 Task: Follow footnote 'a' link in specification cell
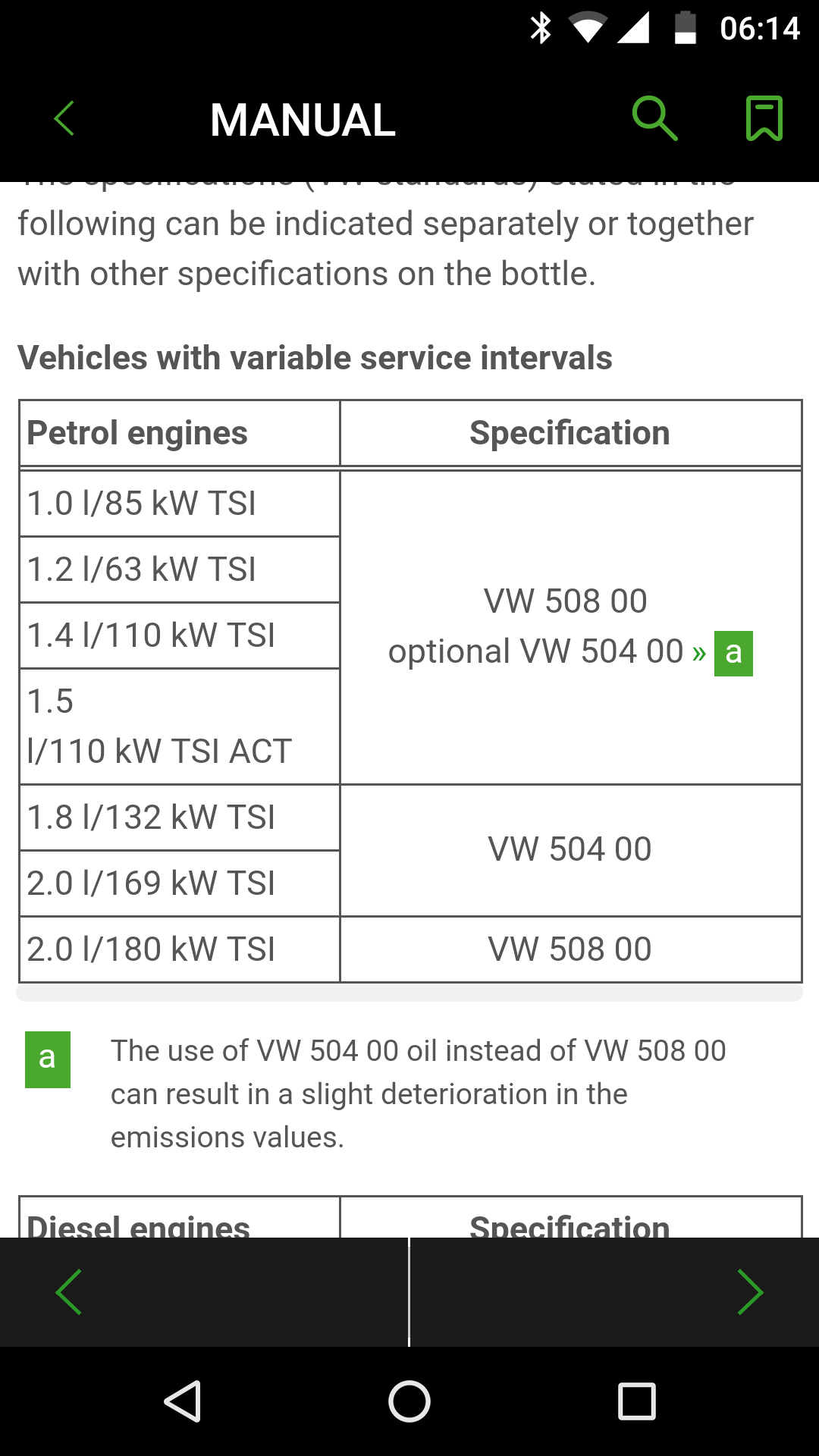(733, 653)
